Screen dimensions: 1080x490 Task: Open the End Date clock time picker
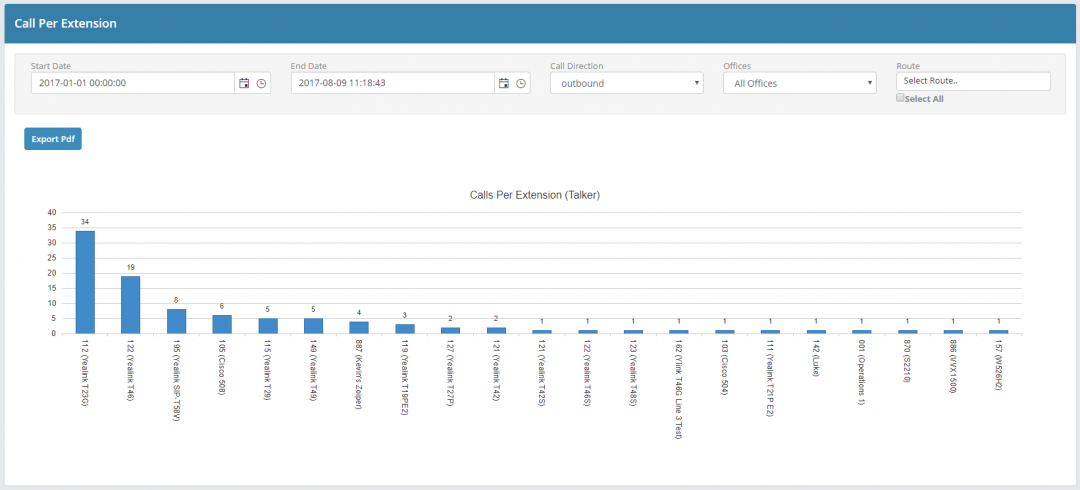coord(521,83)
